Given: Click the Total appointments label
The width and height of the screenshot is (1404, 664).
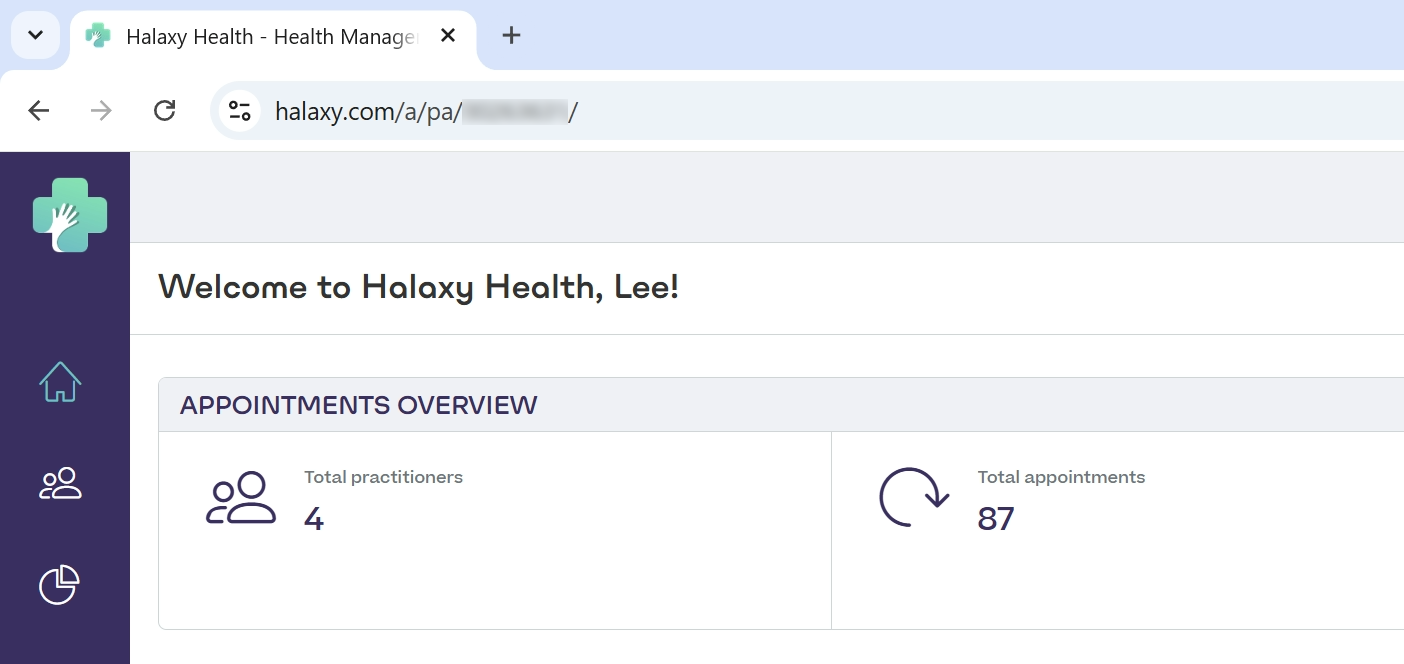Looking at the screenshot, I should click(x=1061, y=477).
